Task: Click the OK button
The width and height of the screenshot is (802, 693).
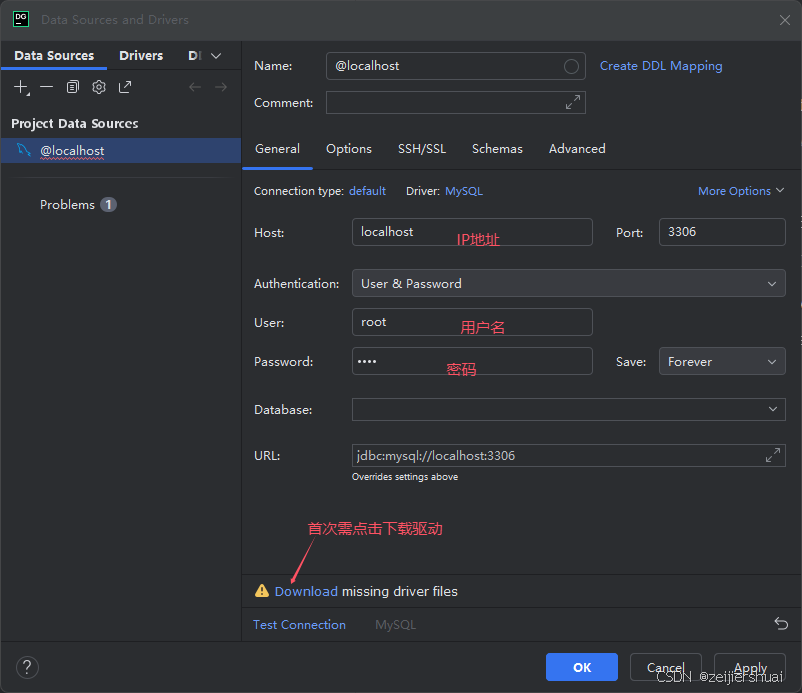Action: 582,667
